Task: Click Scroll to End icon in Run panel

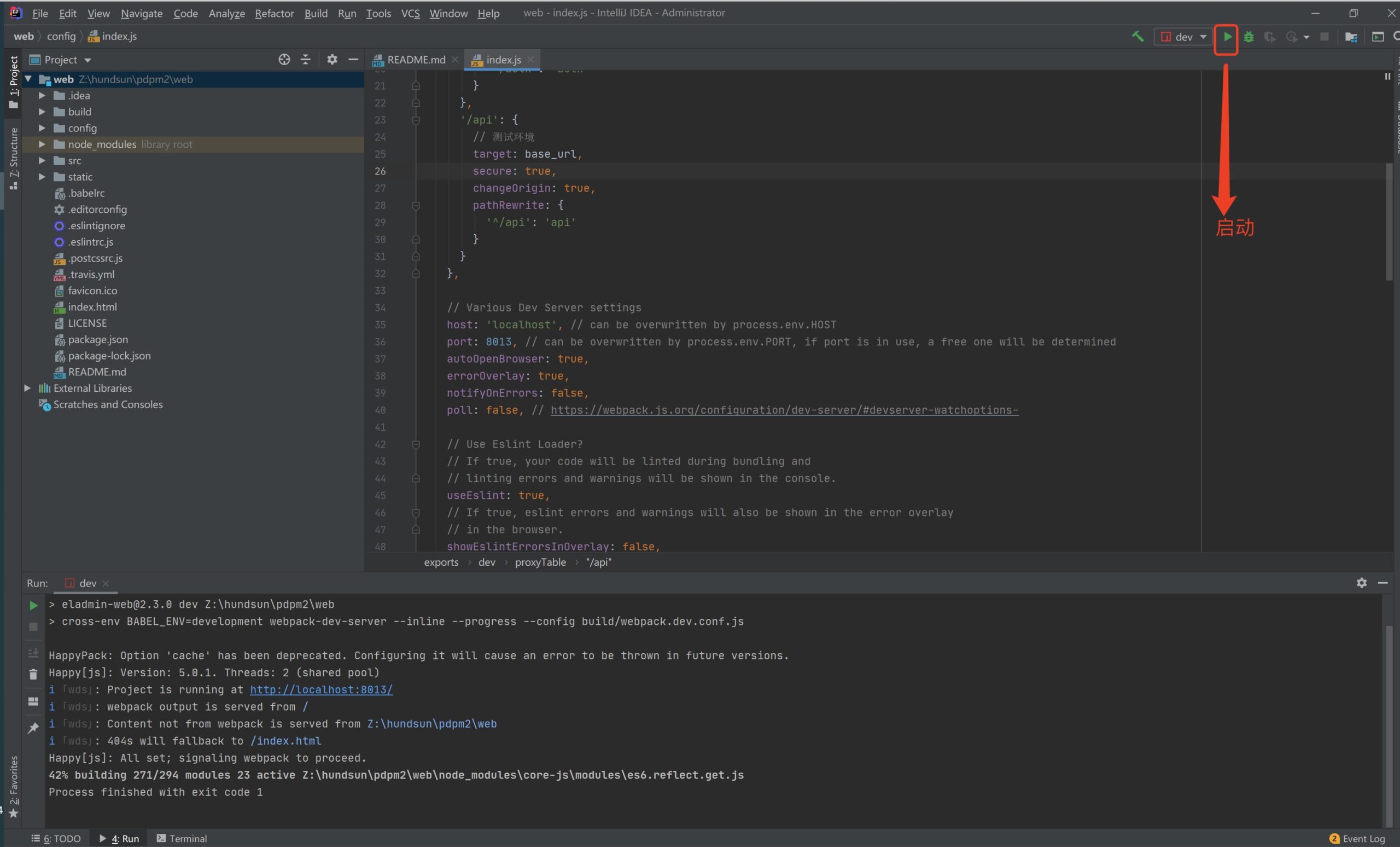Action: [33, 653]
